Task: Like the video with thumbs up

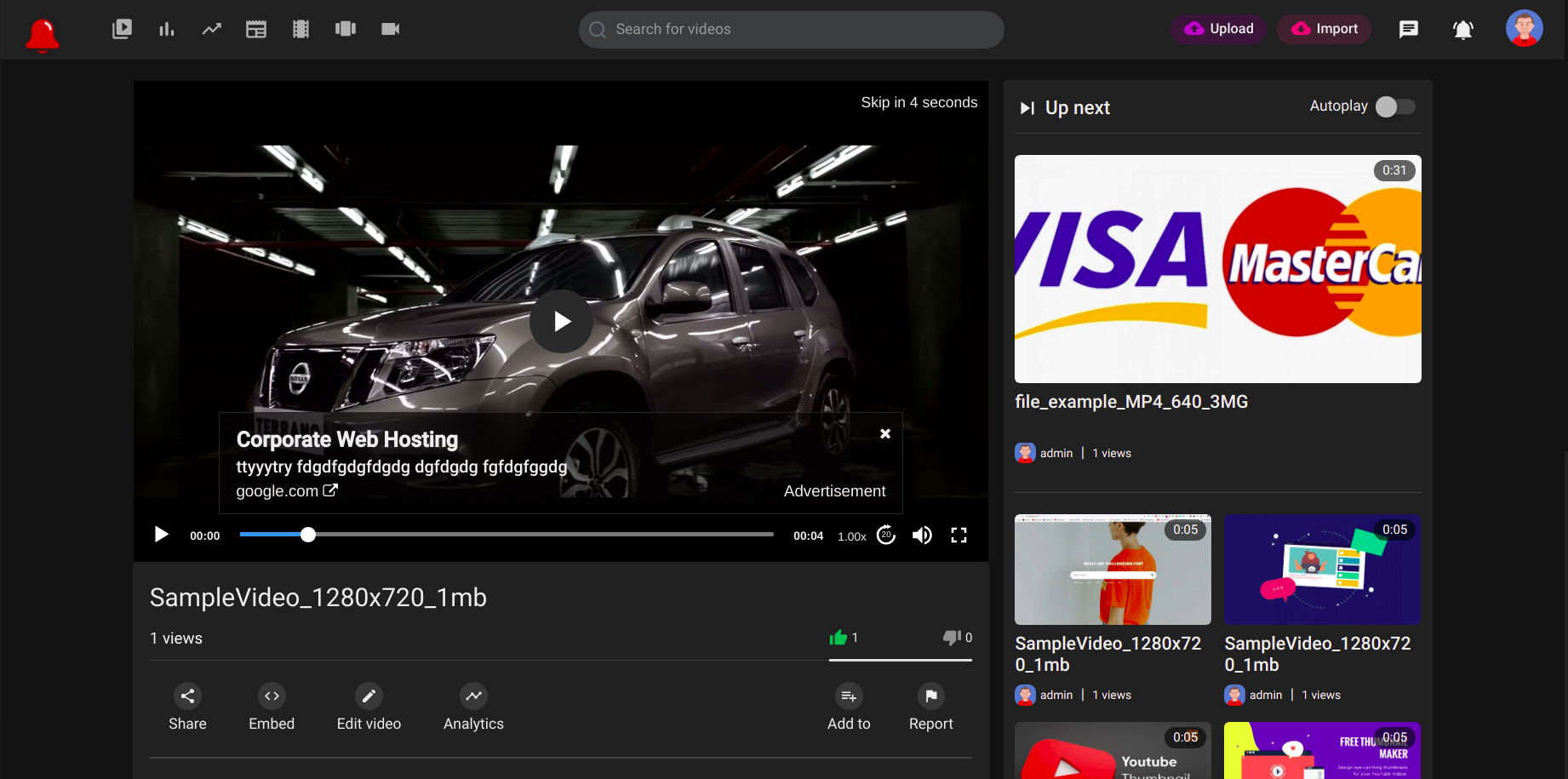Action: [838, 638]
